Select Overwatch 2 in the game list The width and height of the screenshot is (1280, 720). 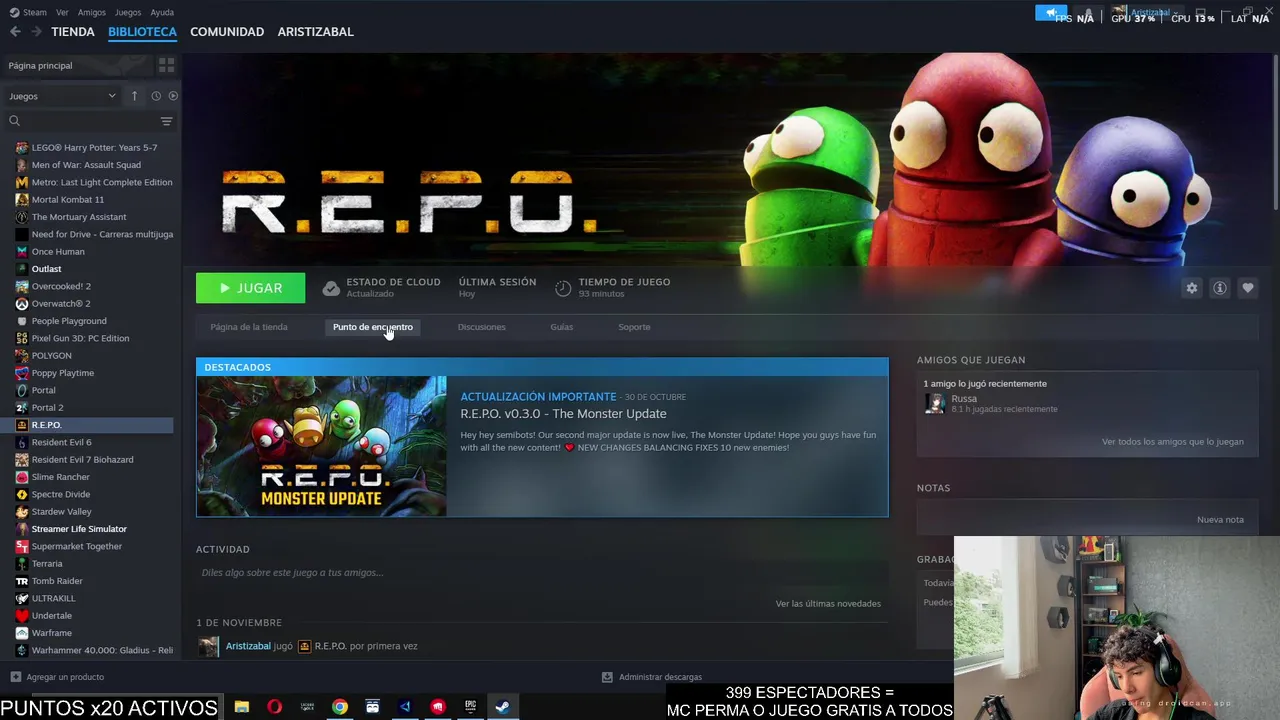pyautogui.click(x=61, y=303)
